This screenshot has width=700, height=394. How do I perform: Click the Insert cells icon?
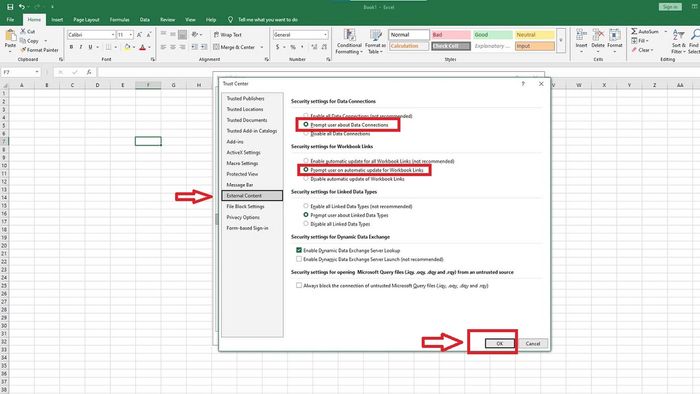point(581,35)
